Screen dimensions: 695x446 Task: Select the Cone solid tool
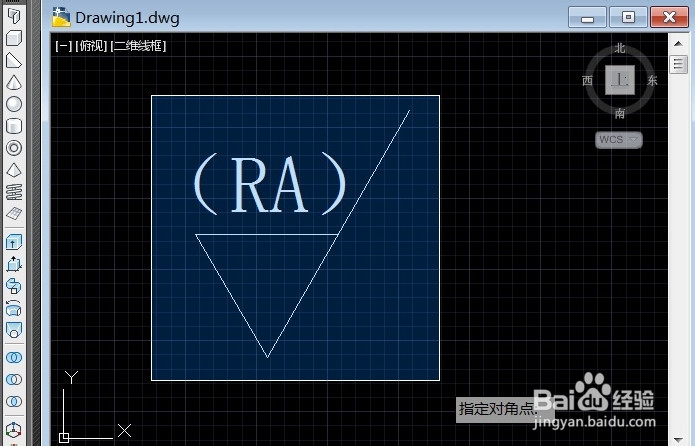14,82
